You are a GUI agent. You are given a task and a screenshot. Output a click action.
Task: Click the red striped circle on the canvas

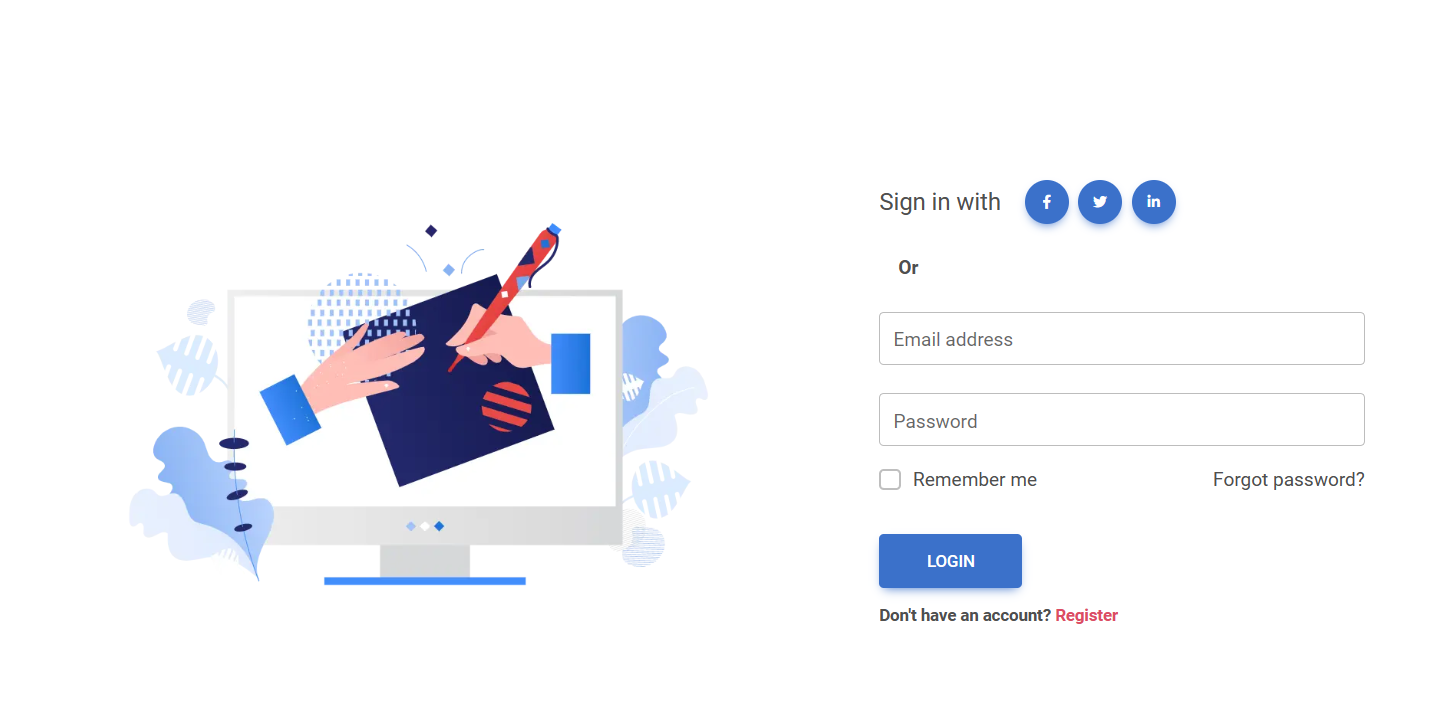click(506, 406)
